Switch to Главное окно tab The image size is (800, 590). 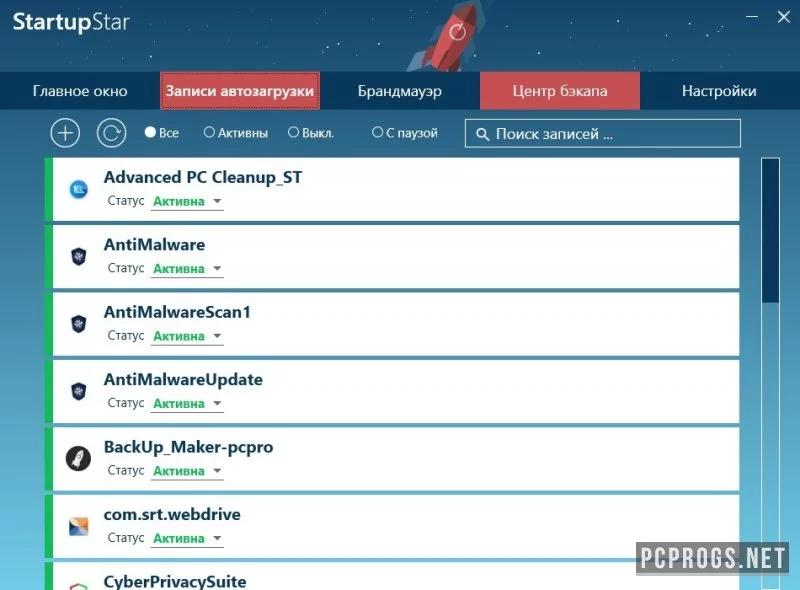point(80,91)
